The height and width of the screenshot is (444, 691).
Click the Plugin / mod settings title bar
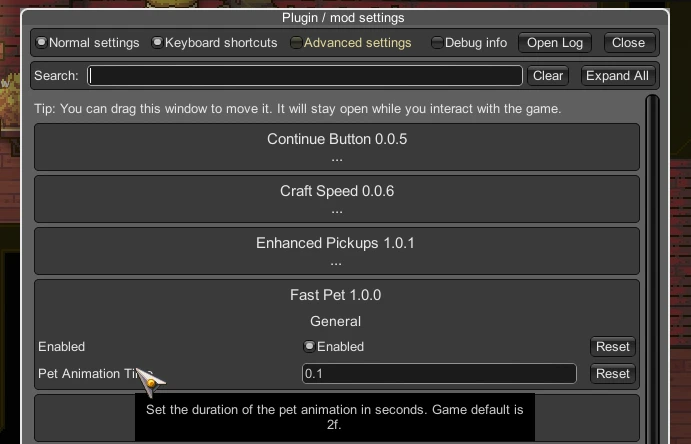[x=343, y=18]
